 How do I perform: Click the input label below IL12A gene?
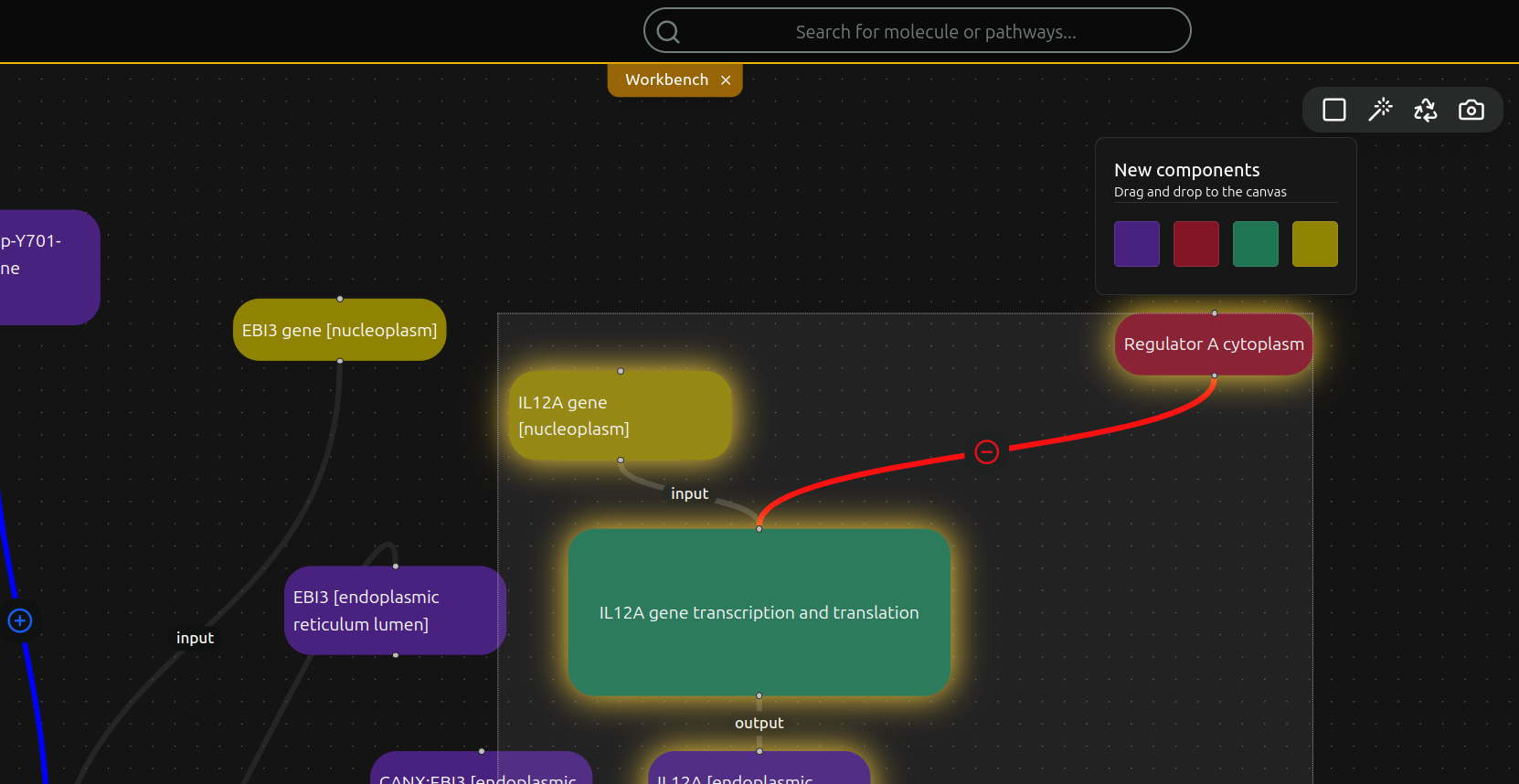point(690,493)
